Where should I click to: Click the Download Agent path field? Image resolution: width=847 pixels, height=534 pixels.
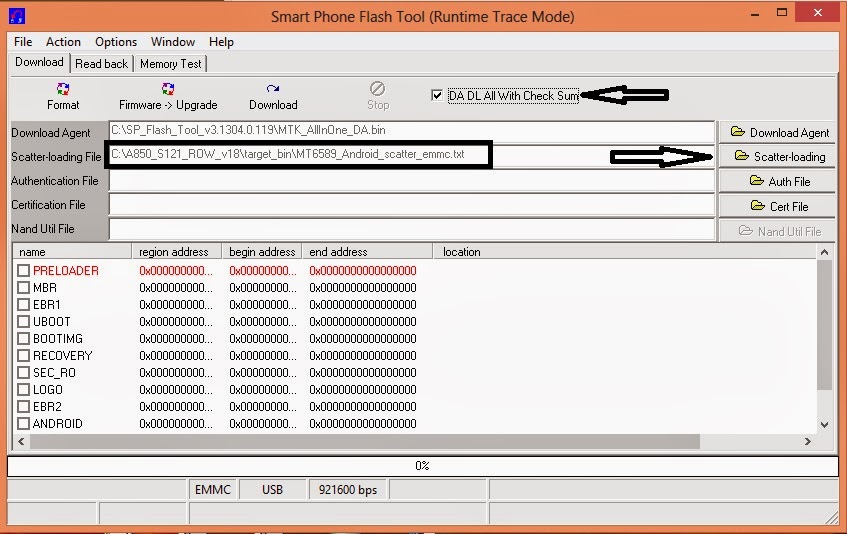412,131
